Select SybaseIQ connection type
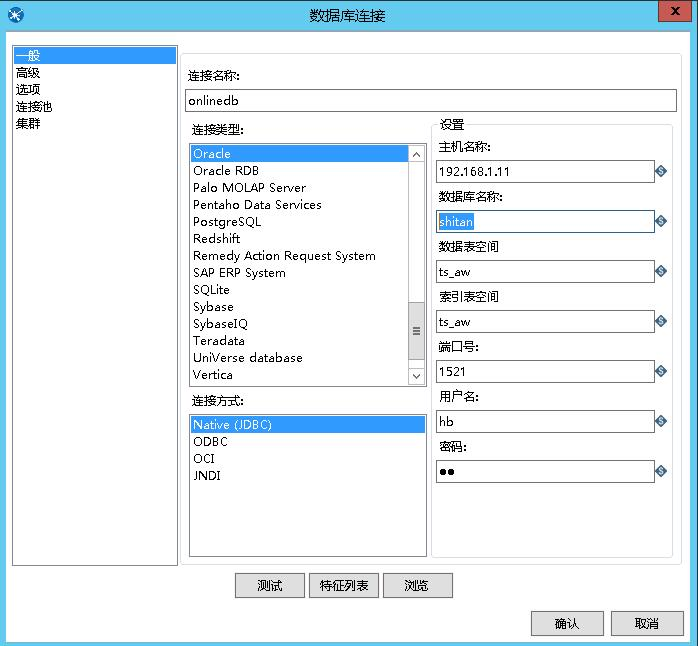 point(299,324)
